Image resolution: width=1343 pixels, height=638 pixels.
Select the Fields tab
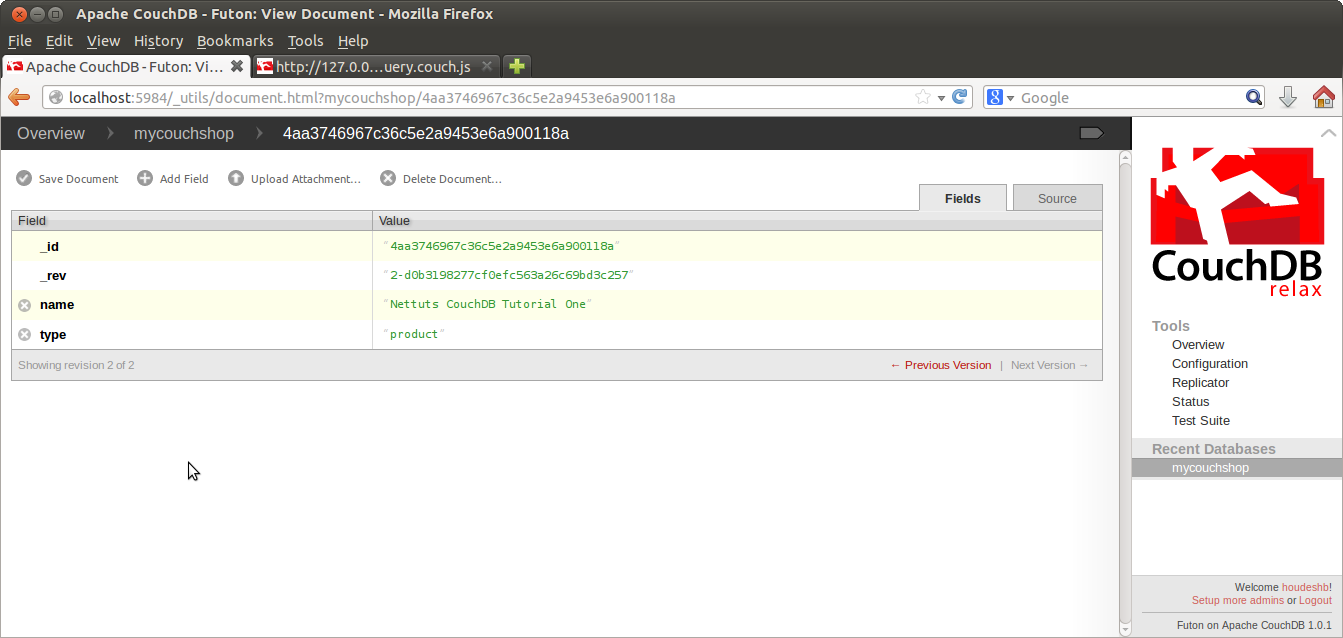click(963, 198)
